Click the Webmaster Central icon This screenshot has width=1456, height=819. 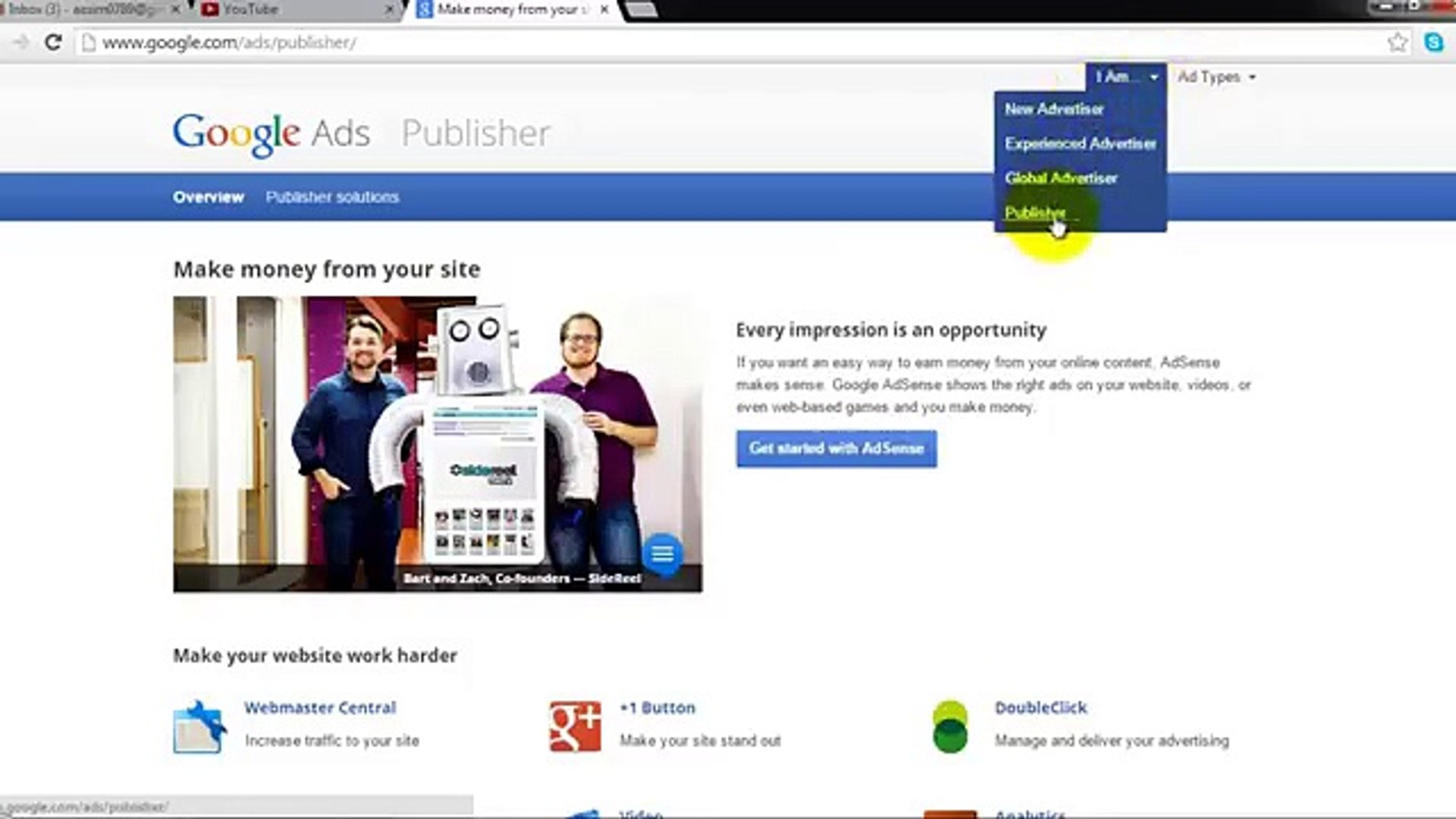(199, 726)
